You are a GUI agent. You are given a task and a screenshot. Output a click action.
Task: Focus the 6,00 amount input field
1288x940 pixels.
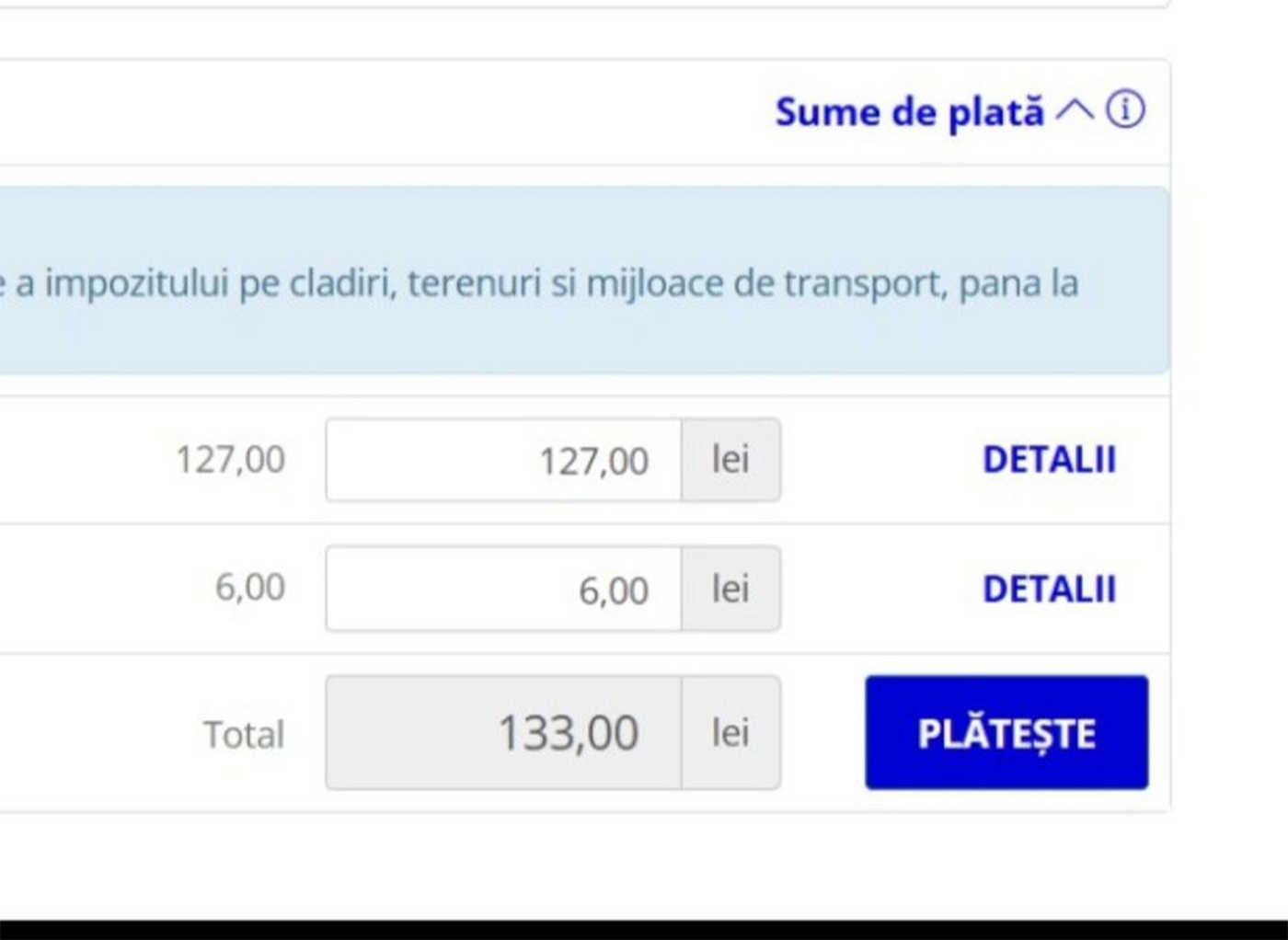pyautogui.click(x=503, y=589)
